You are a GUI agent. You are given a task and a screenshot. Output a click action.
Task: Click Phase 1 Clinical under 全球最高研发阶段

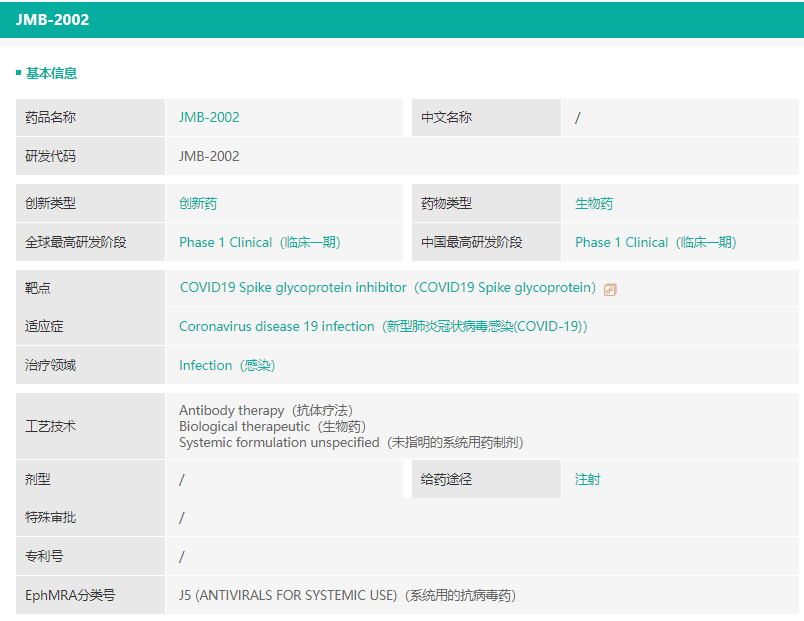pyautogui.click(x=259, y=242)
